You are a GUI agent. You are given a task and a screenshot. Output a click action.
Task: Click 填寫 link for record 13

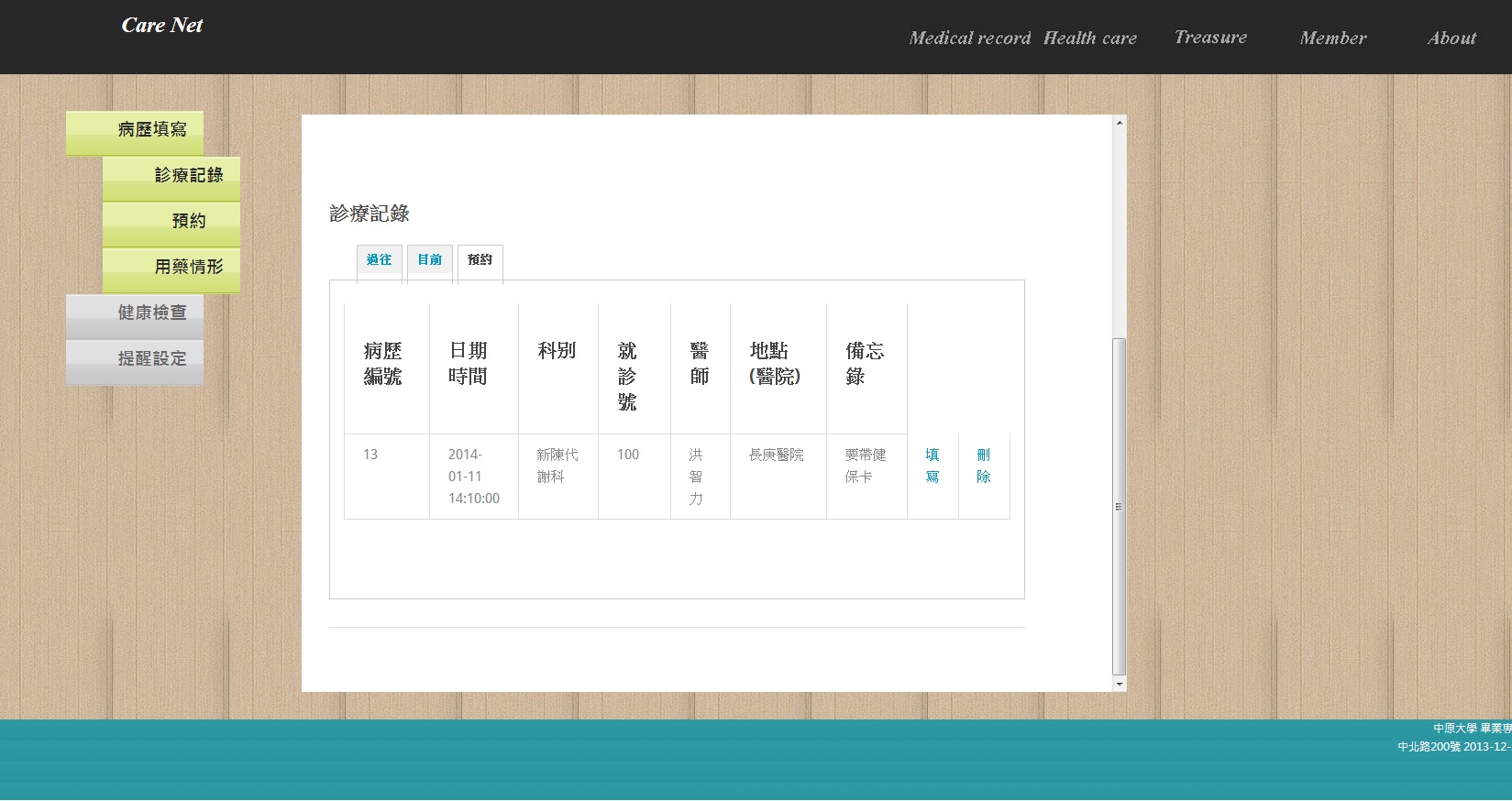pos(933,466)
